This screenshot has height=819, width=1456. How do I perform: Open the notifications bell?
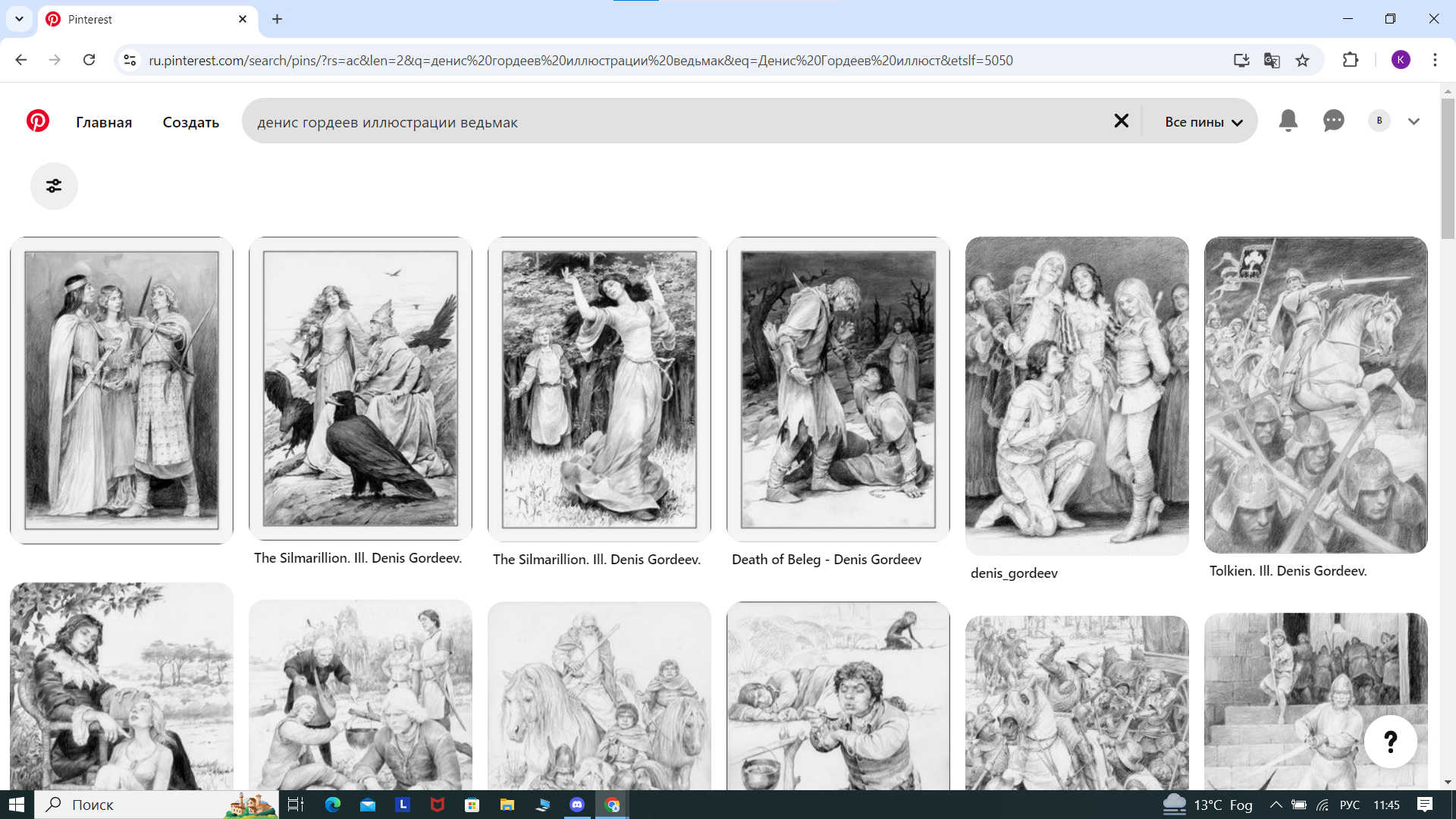tap(1288, 121)
